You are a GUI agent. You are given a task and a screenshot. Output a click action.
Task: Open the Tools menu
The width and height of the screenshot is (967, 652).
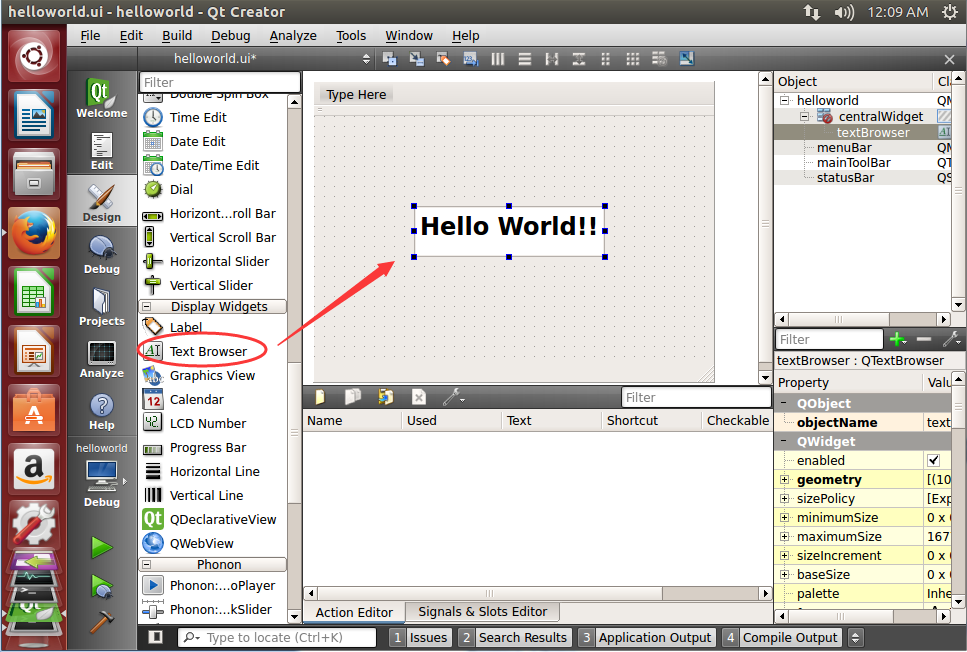coord(351,36)
